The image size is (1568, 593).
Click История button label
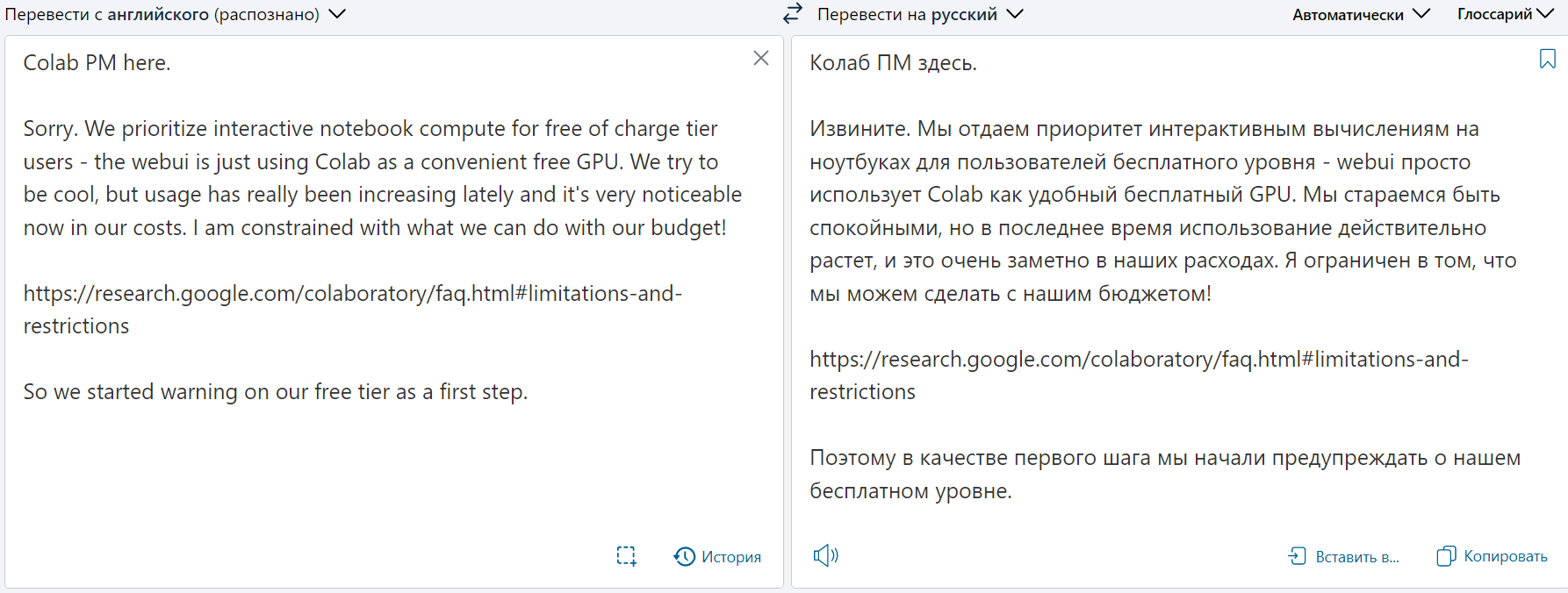[731, 557]
